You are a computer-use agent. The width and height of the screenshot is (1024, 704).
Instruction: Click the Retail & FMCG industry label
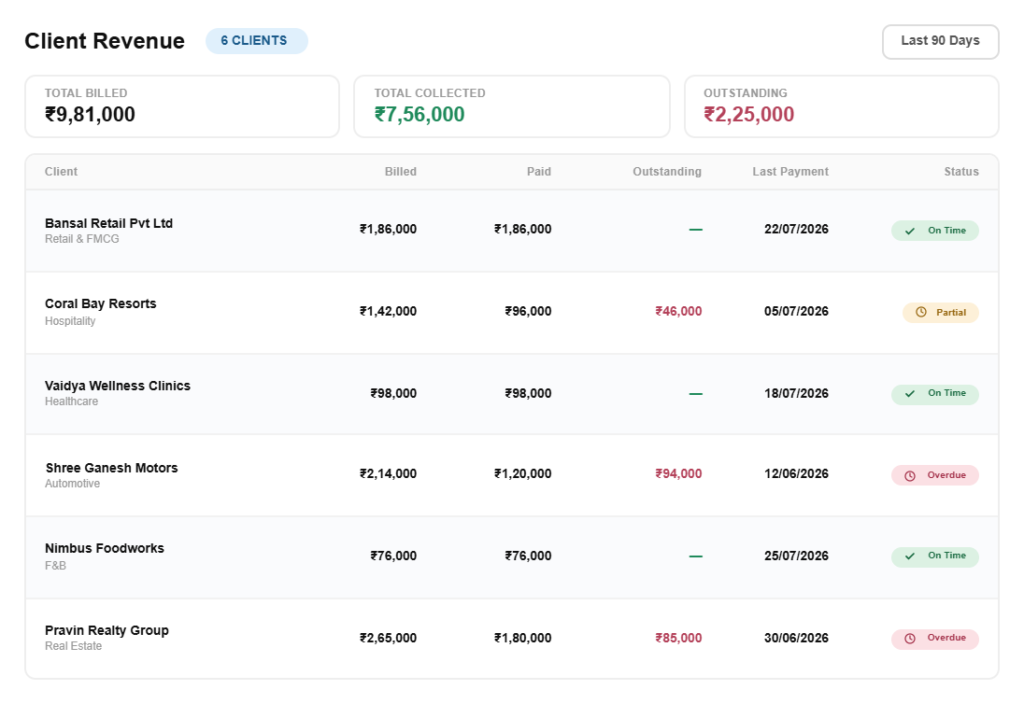[x=82, y=240]
